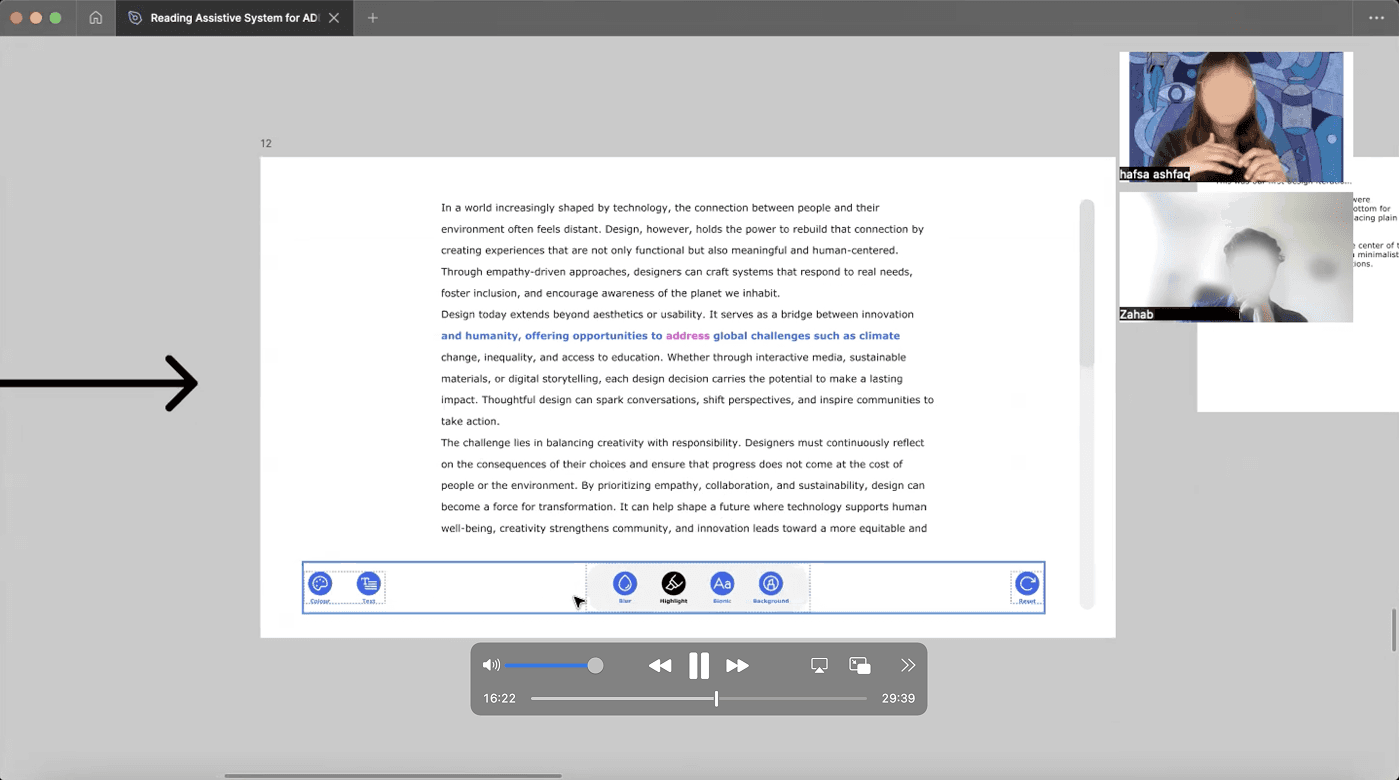Adjust the volume slider knob
1399x780 pixels.
point(595,665)
